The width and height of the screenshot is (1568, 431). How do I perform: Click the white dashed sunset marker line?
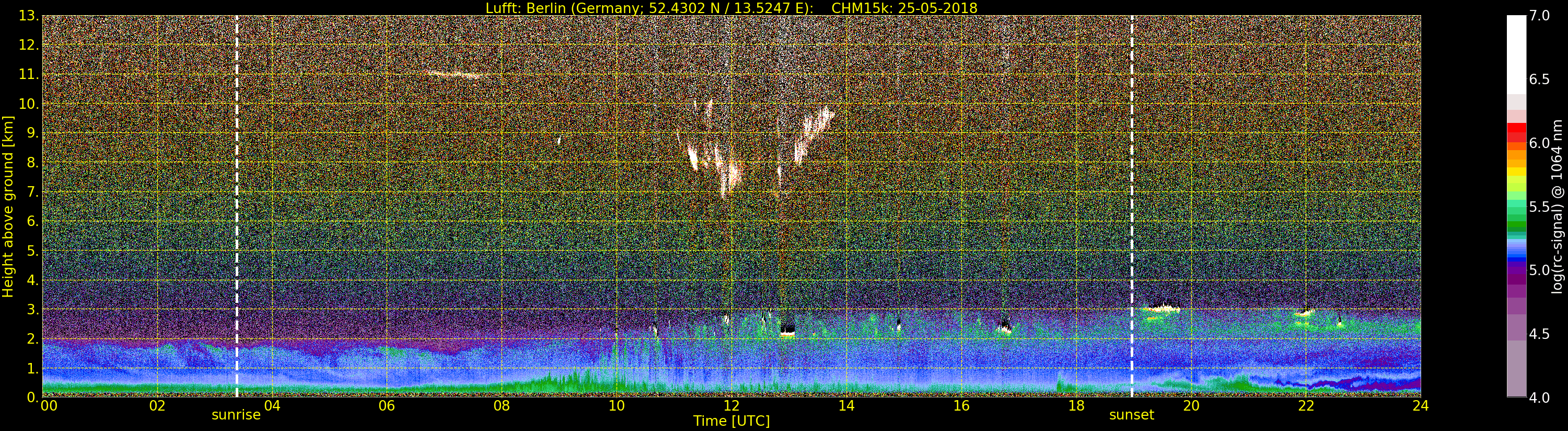point(1132,207)
